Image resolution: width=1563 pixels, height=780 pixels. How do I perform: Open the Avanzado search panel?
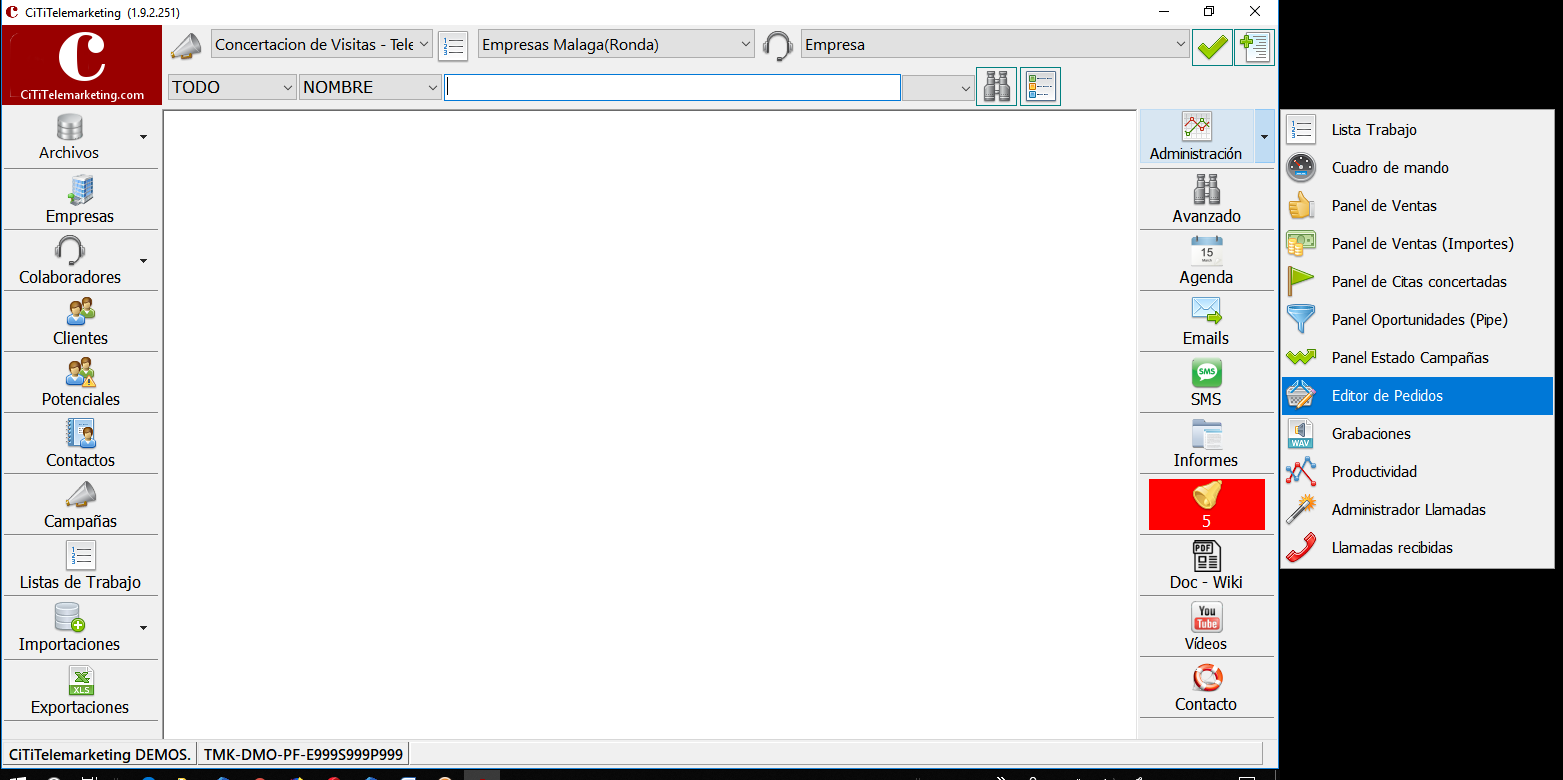point(1206,199)
